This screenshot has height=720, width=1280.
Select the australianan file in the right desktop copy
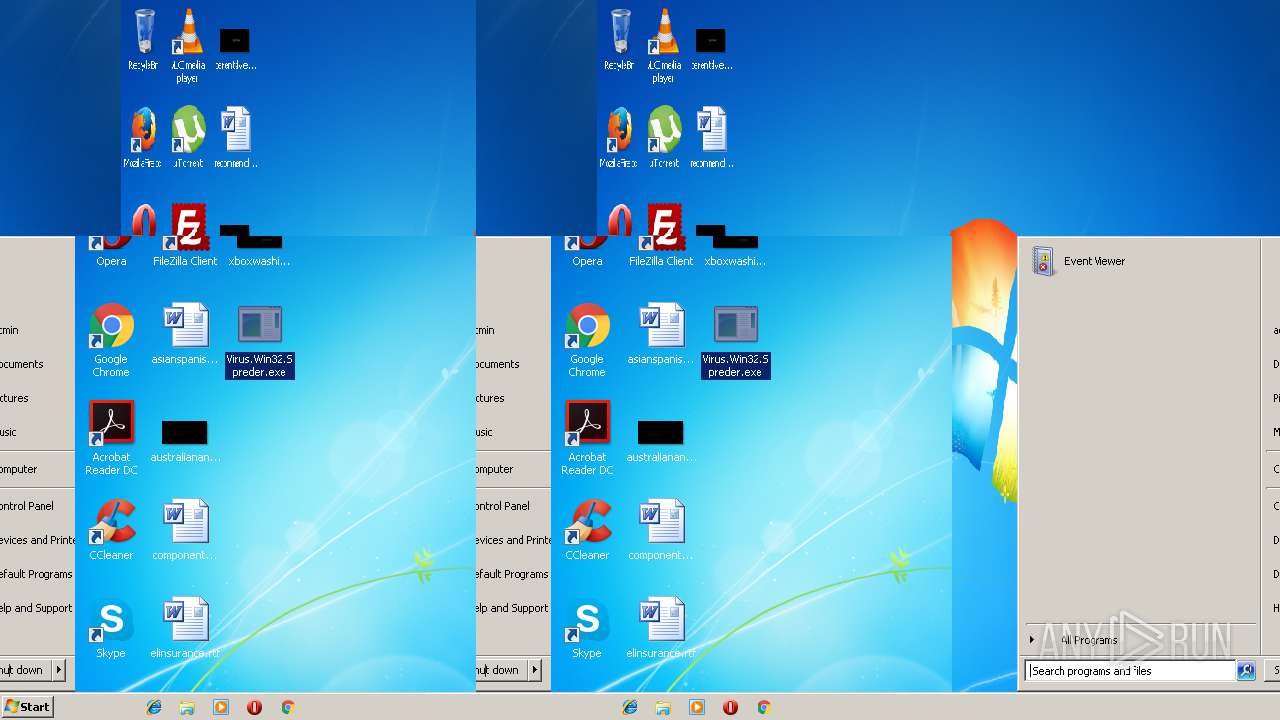coord(661,441)
